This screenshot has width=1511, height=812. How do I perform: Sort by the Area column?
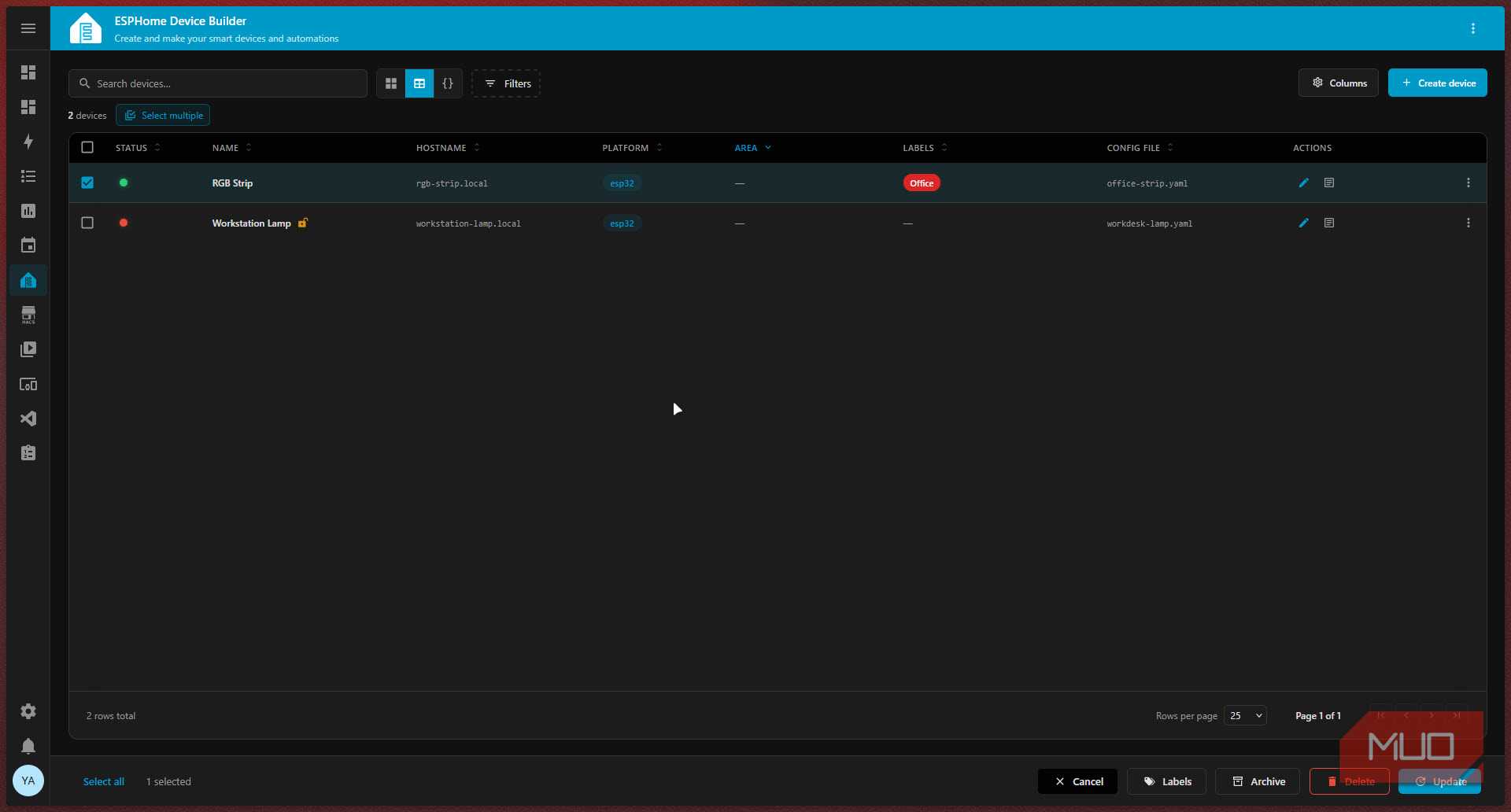click(752, 148)
